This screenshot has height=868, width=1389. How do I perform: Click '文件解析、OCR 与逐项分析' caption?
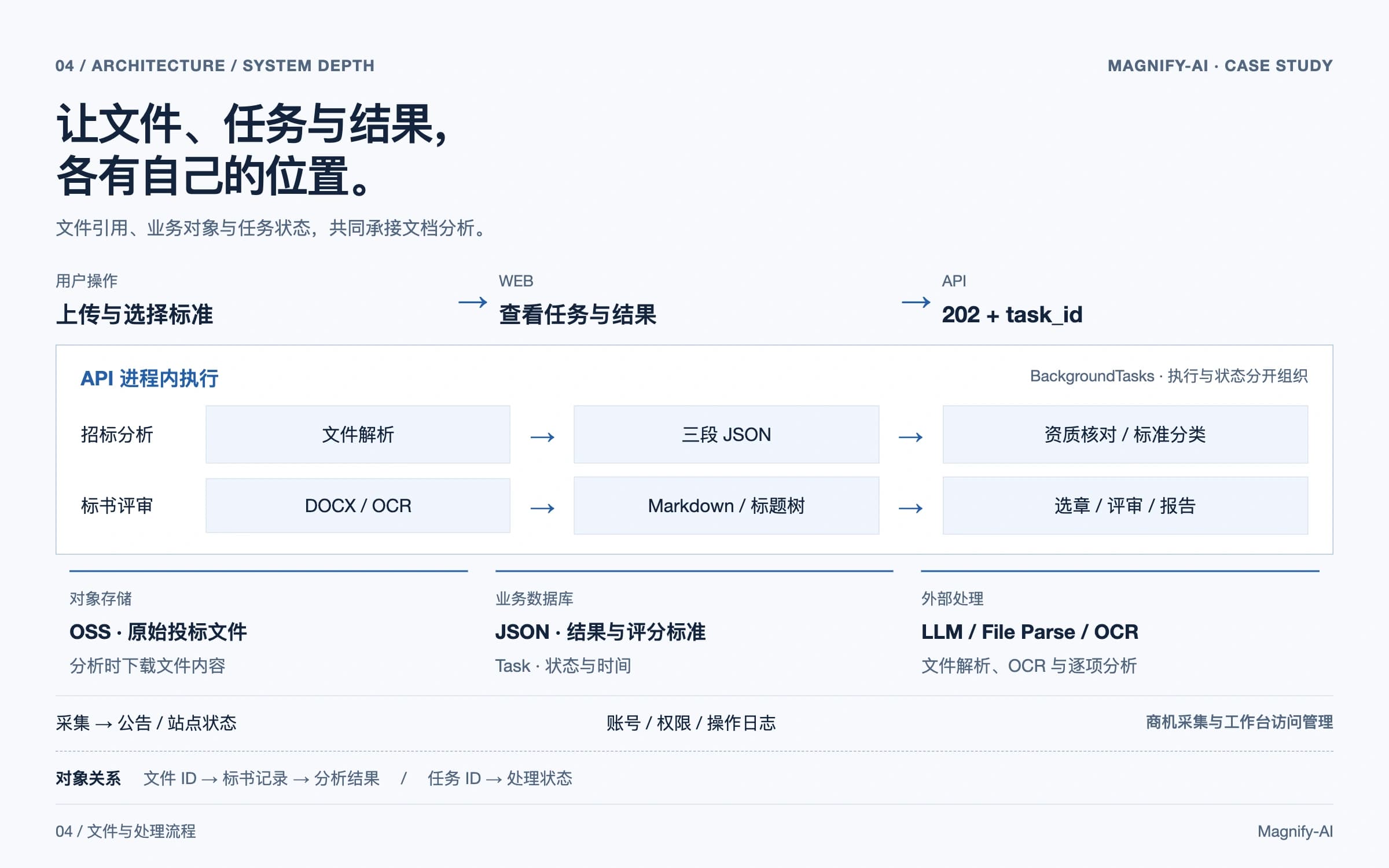click(x=1029, y=665)
